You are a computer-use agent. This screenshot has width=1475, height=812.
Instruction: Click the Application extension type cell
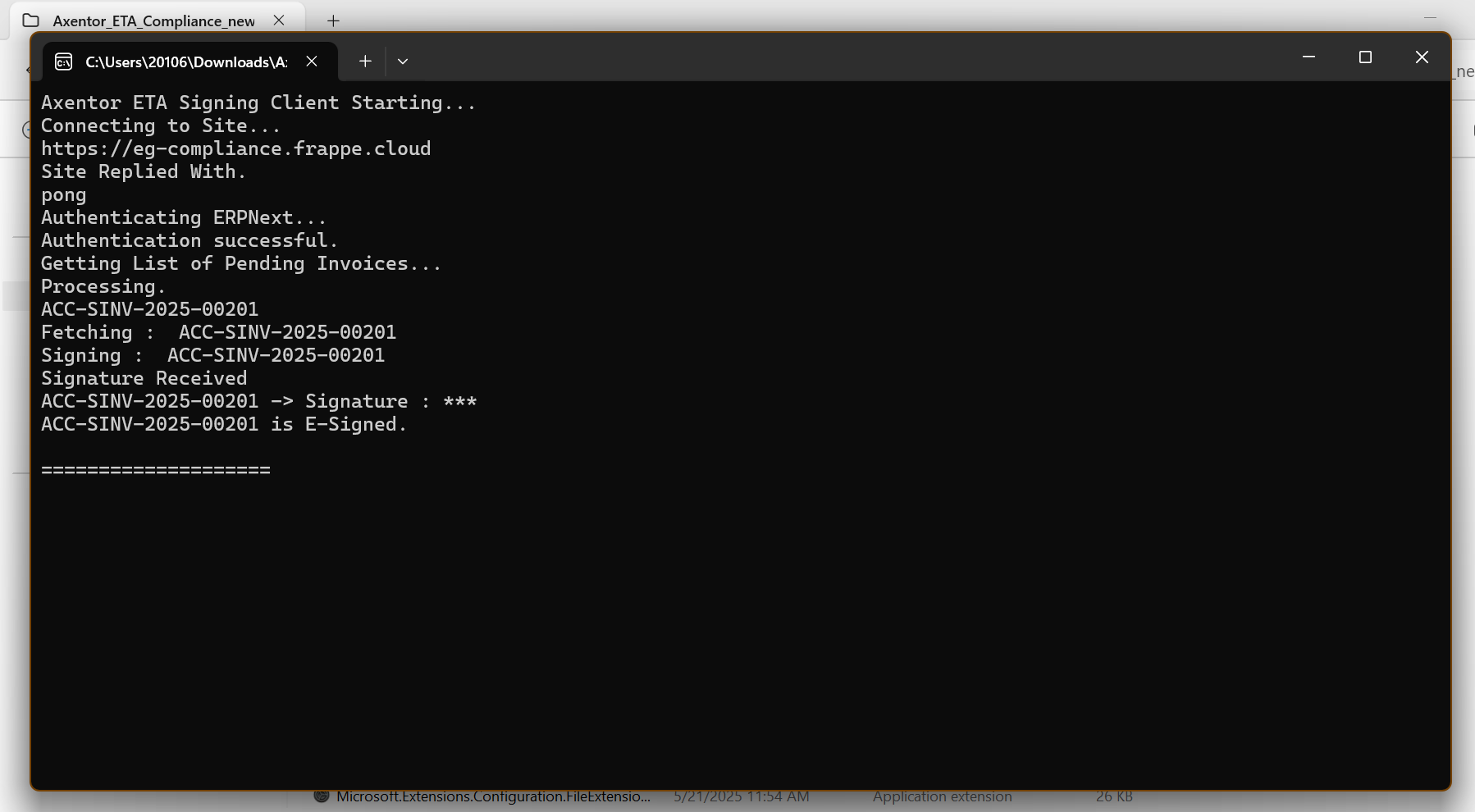tap(942, 797)
